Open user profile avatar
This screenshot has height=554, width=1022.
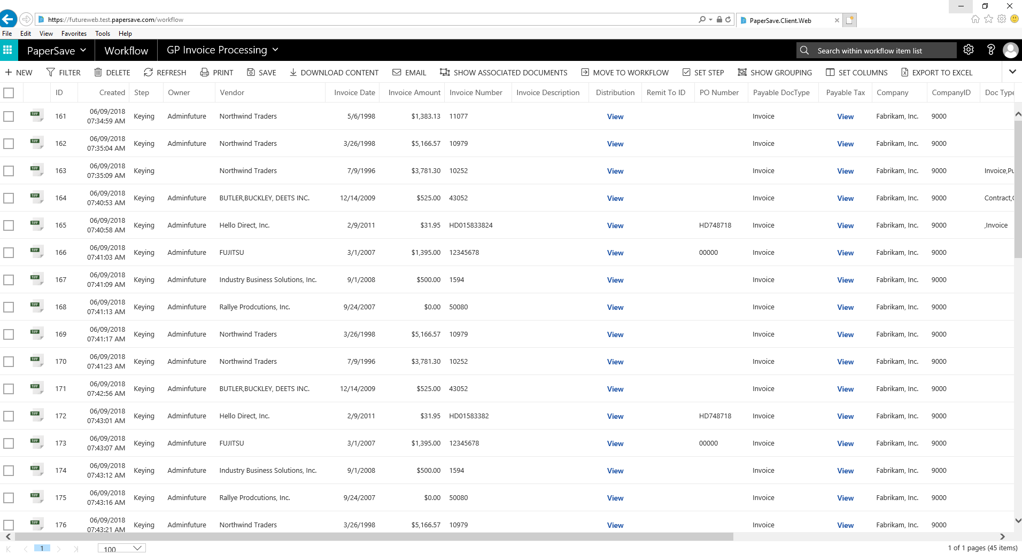pos(1011,50)
